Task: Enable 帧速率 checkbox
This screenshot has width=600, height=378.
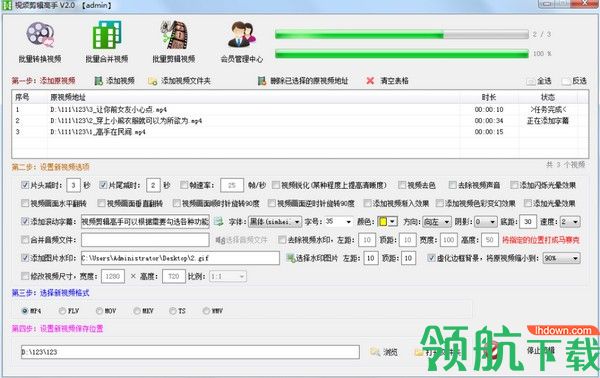Action: [184, 185]
